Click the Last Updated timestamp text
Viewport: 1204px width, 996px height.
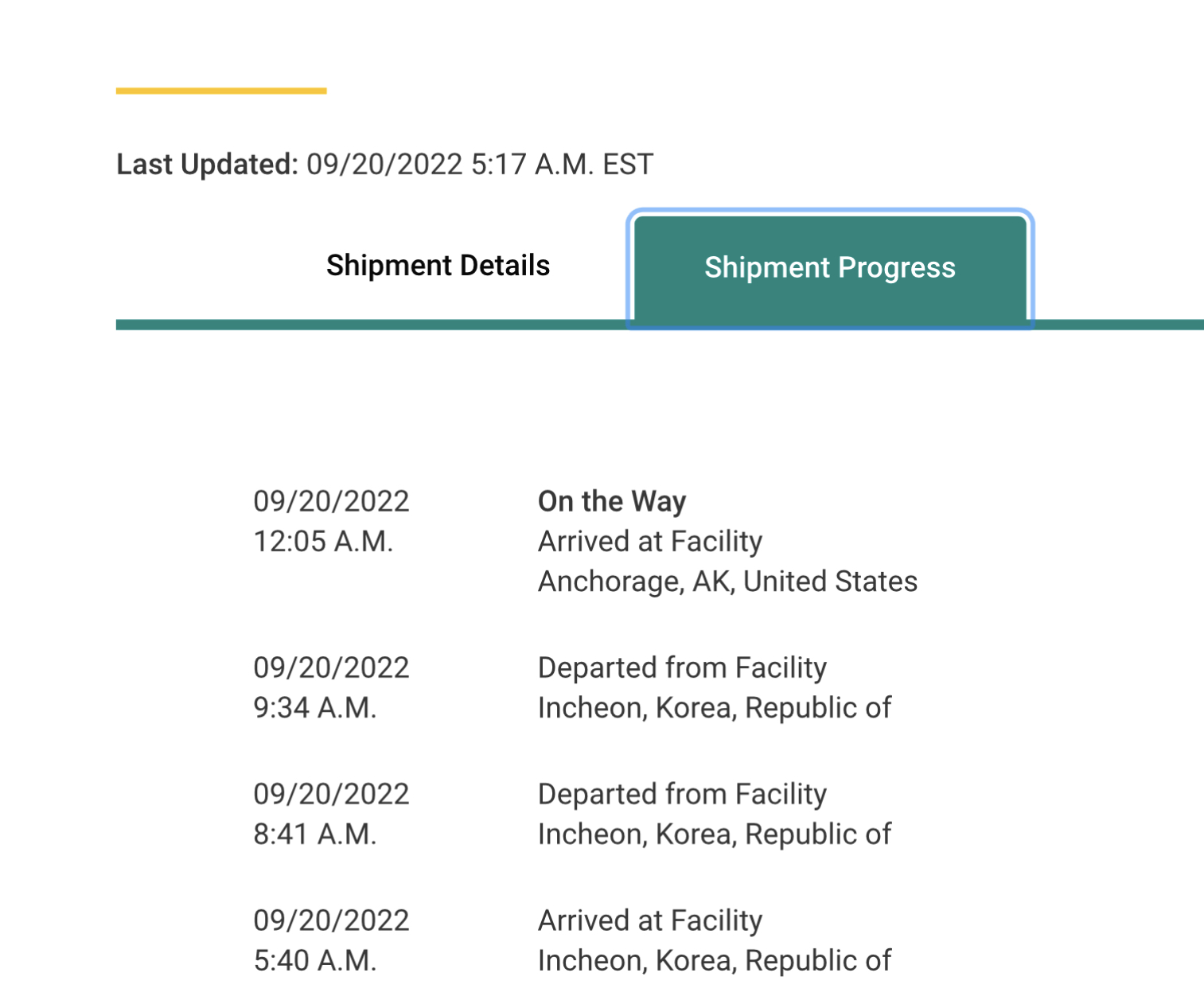(385, 165)
